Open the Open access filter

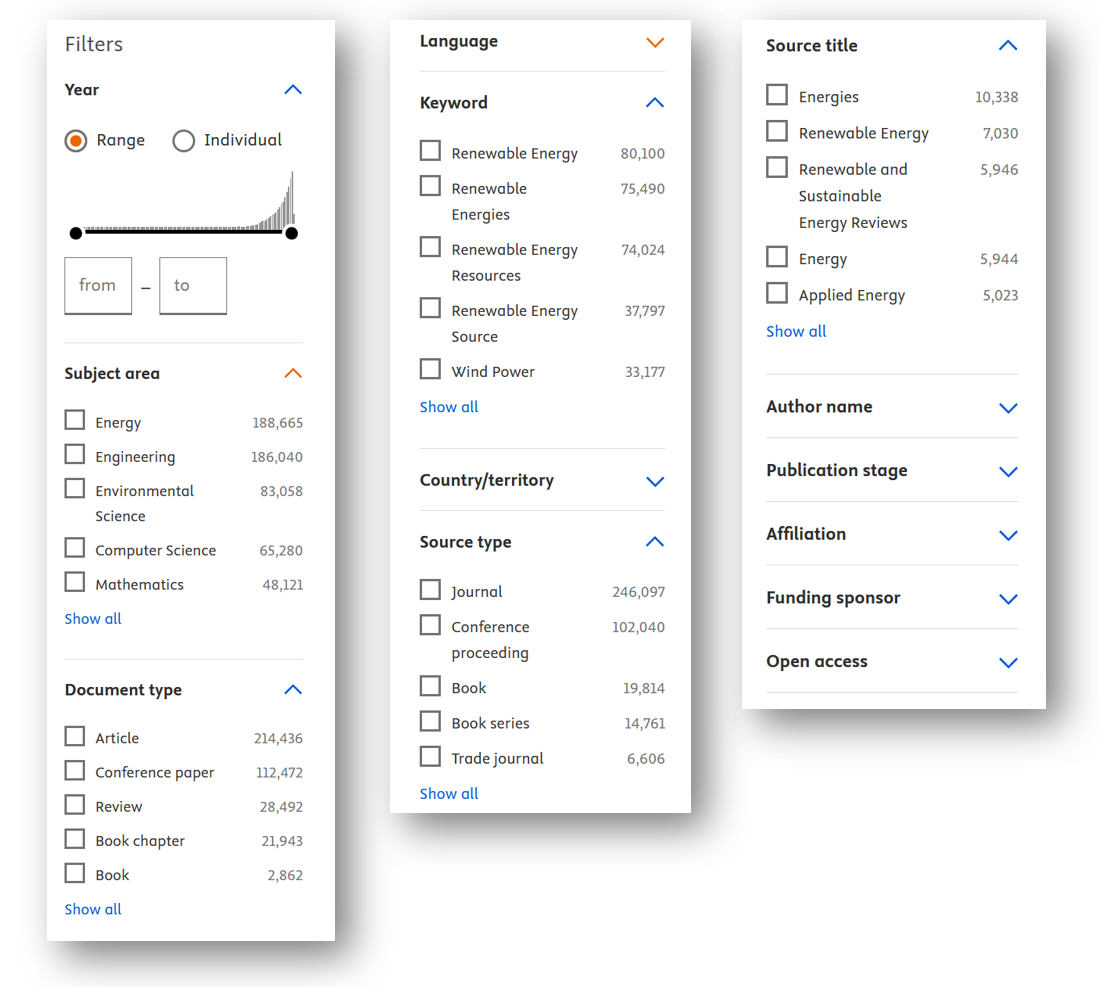click(1008, 663)
